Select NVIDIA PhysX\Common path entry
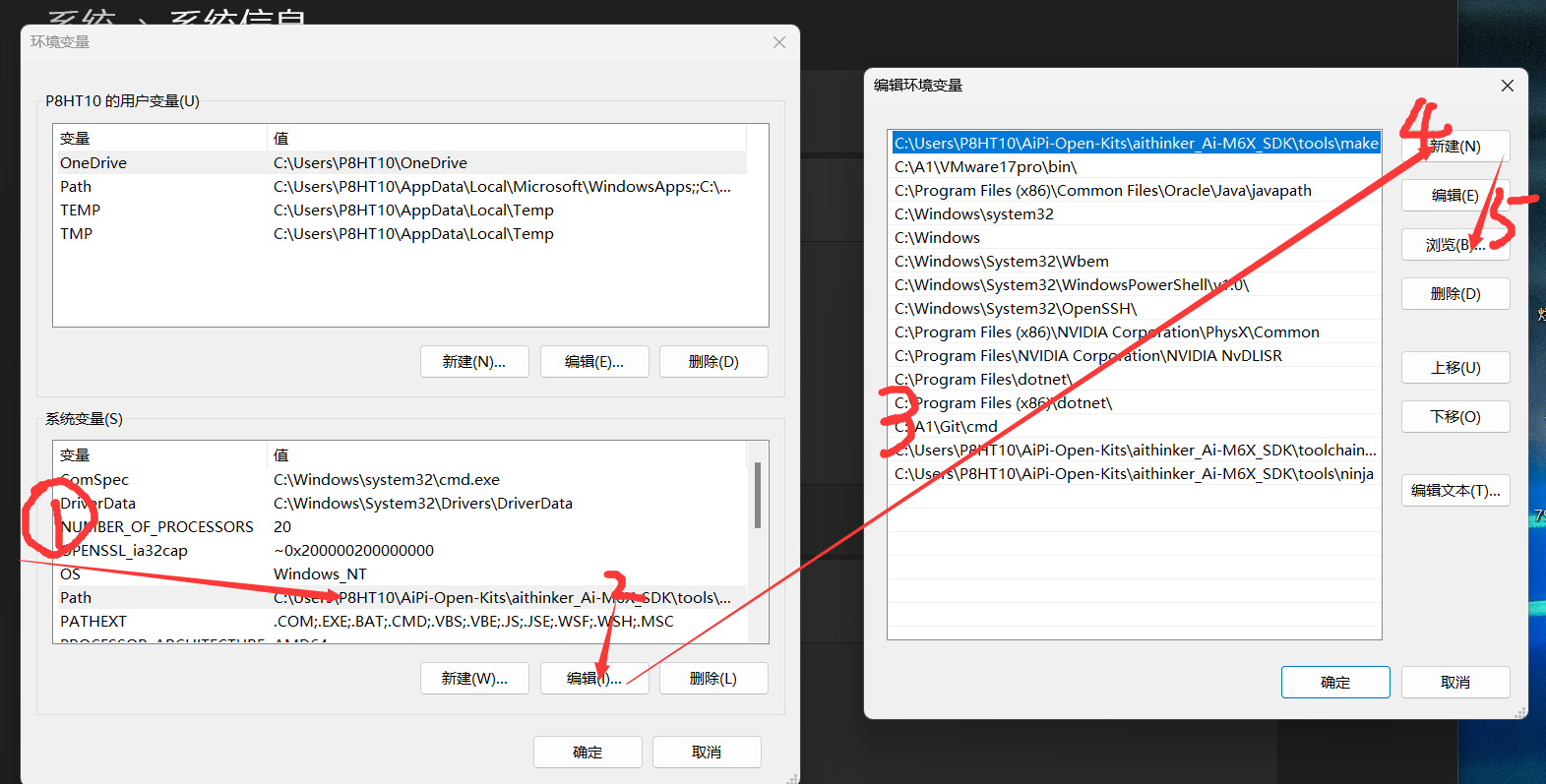Screen dimensions: 1546x784 click(1135, 332)
